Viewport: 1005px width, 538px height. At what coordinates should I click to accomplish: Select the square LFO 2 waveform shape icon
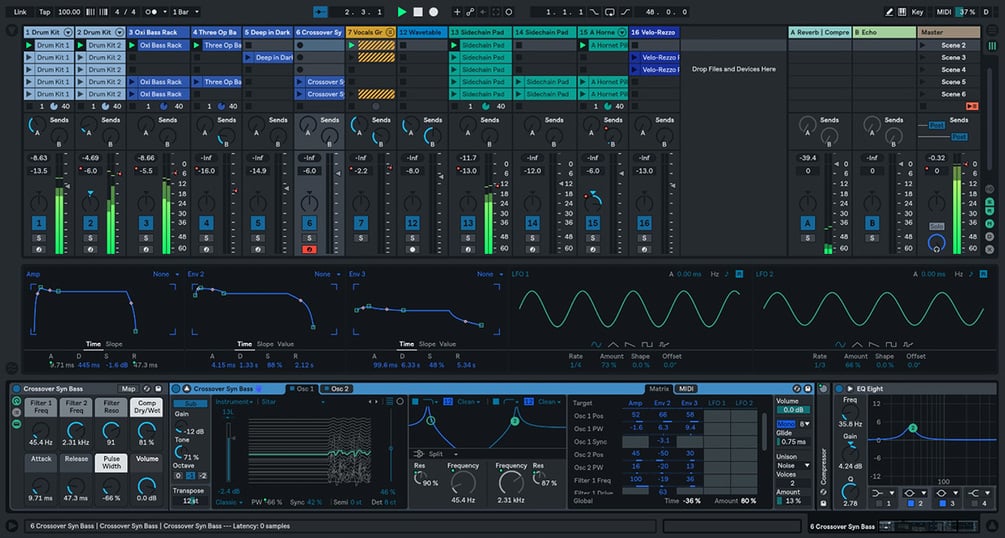click(890, 344)
